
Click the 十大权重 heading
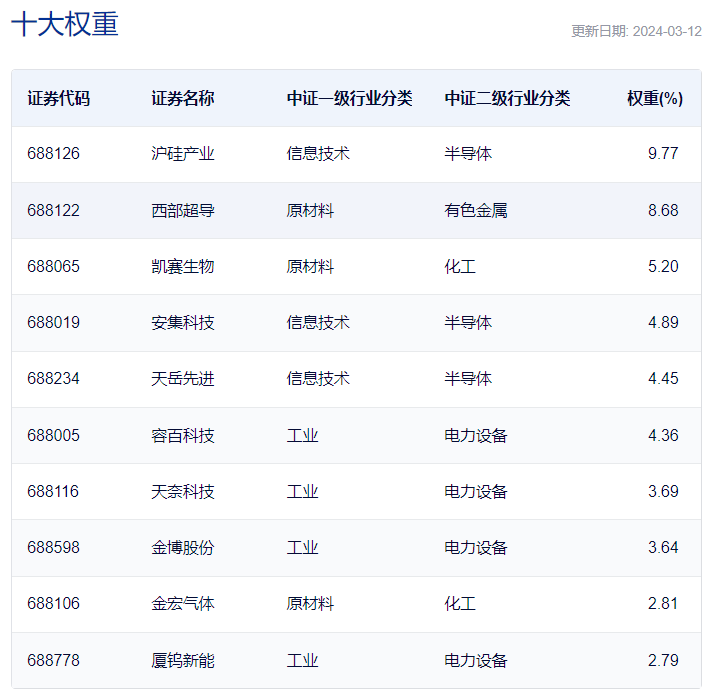tap(65, 24)
